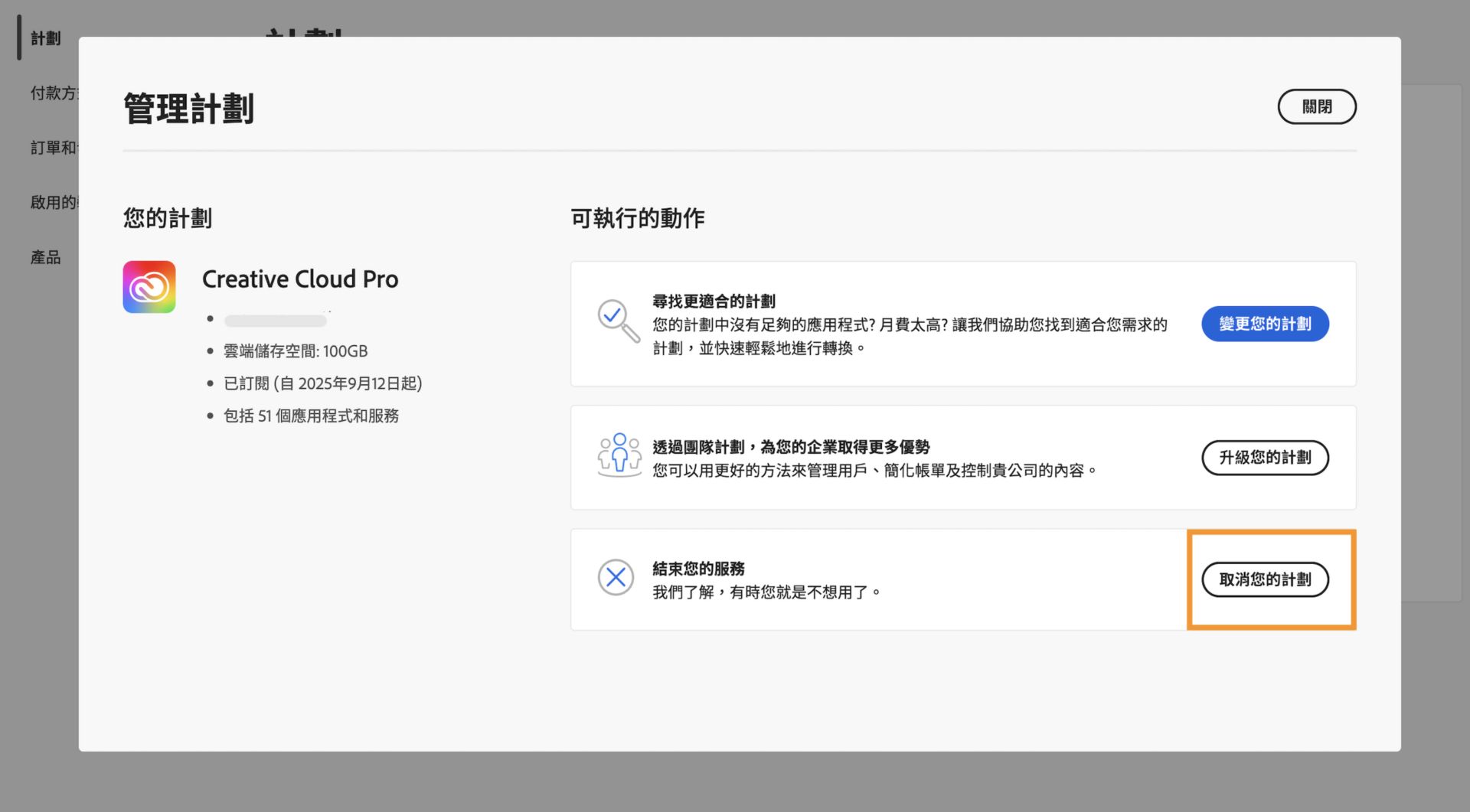This screenshot has height=812, width=1470.
Task: Click the blue X circle icon for ending service
Action: 616,579
